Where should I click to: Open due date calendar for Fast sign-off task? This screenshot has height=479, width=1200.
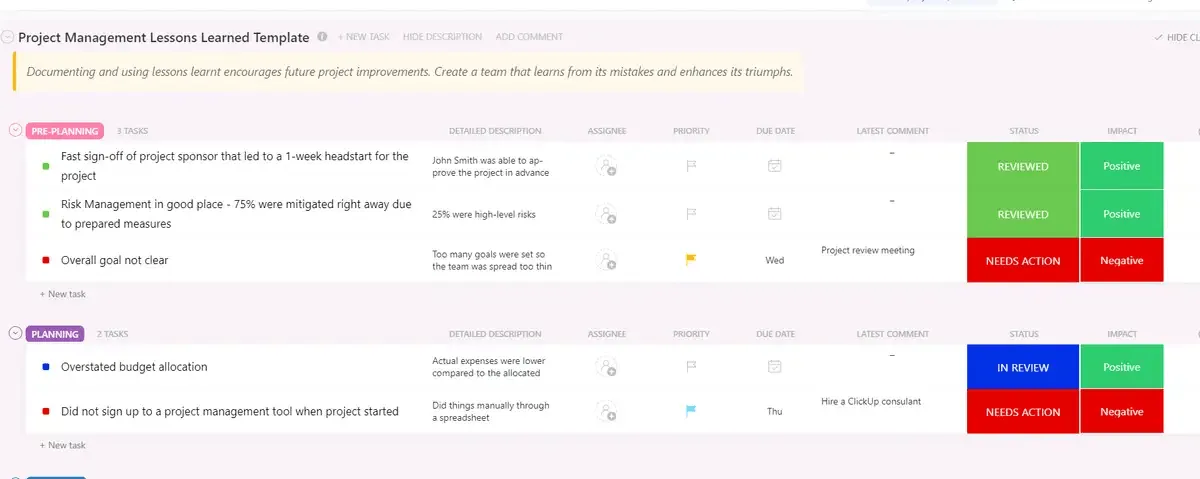pyautogui.click(x=774, y=166)
